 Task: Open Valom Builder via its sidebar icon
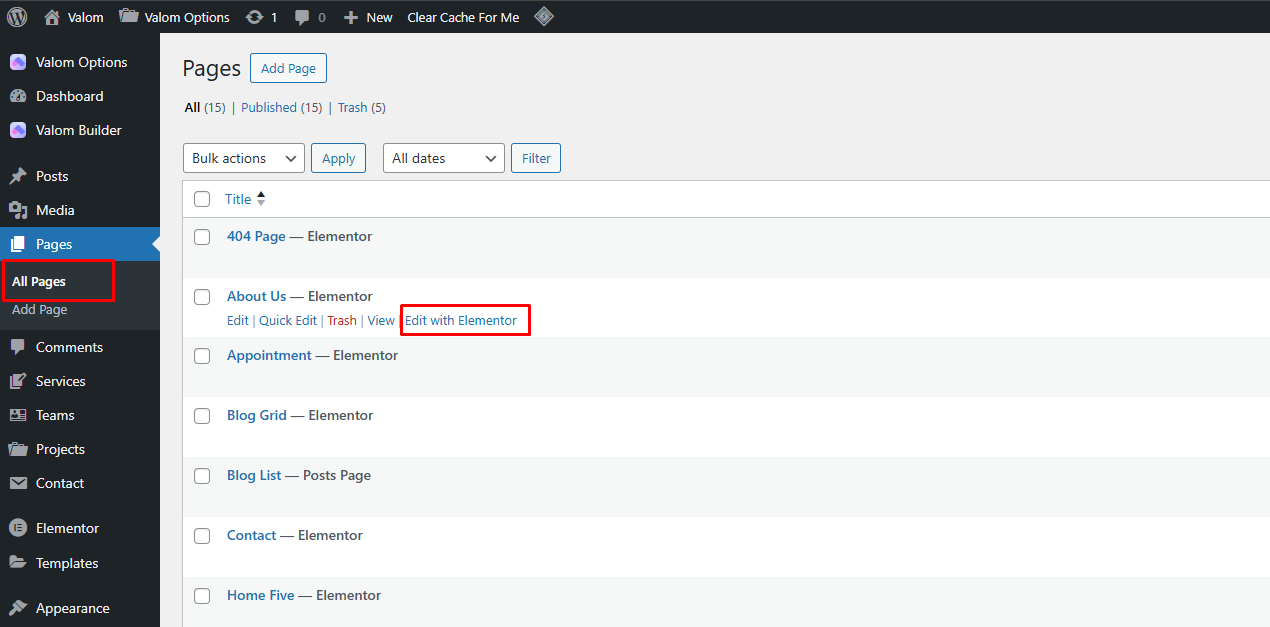coord(17,130)
